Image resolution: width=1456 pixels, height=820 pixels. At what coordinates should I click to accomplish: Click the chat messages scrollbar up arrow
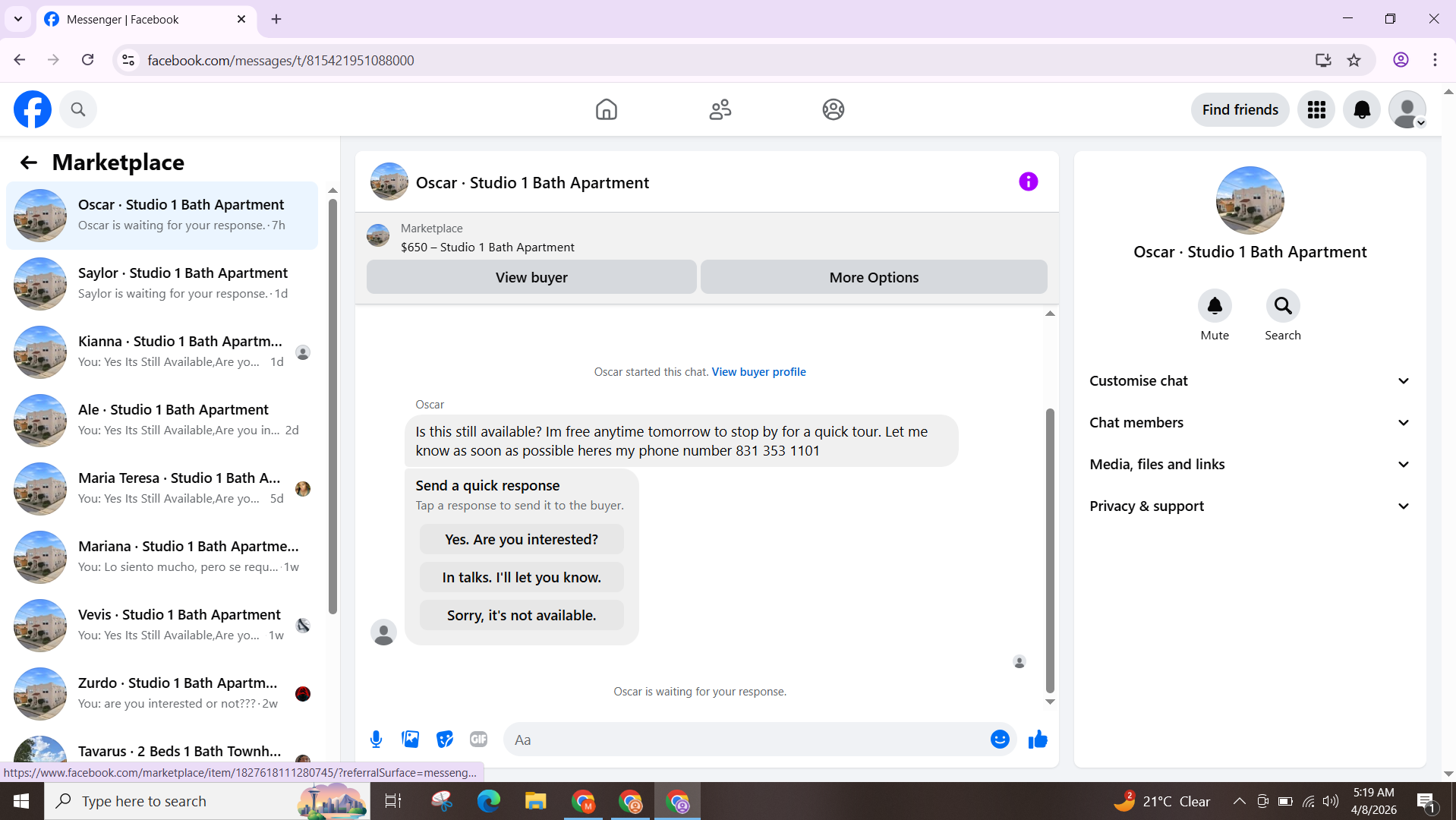[x=1050, y=314]
